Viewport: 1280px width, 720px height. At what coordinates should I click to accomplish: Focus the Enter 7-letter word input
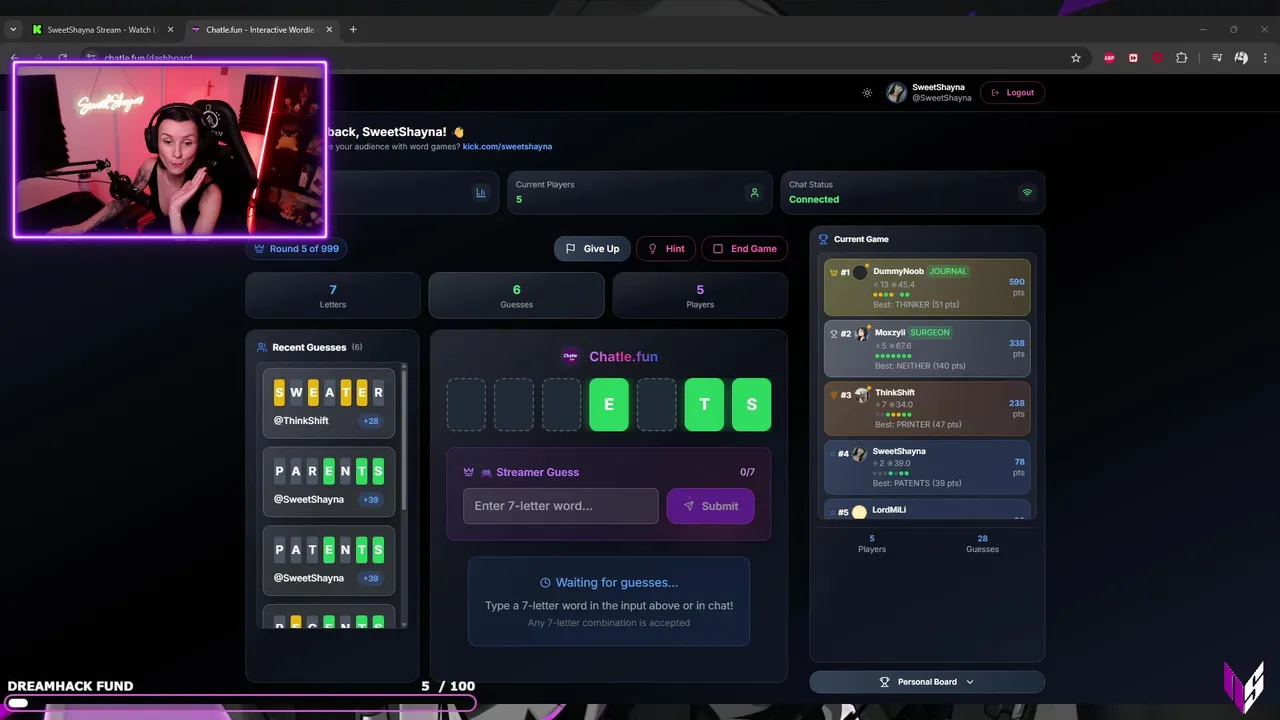point(561,506)
